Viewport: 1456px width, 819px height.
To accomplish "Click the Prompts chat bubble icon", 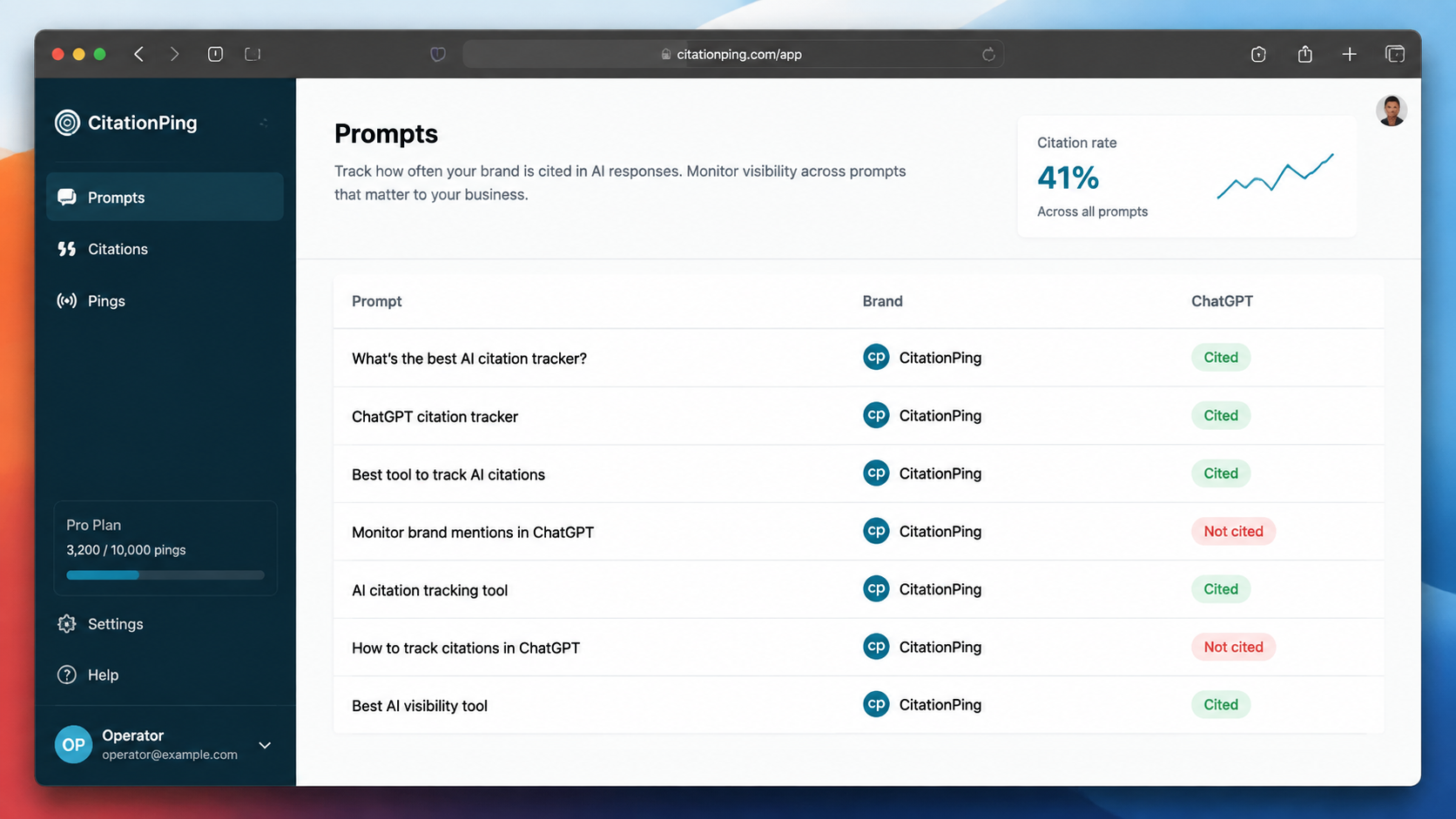I will click(67, 197).
